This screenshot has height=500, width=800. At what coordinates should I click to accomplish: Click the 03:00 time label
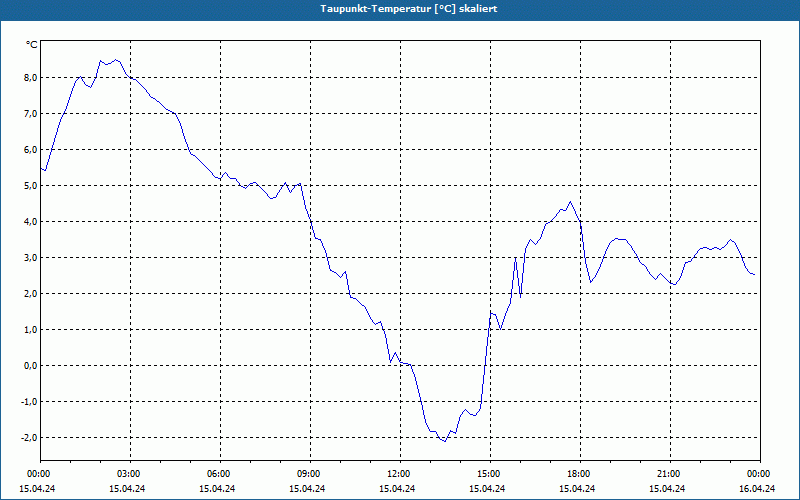tap(131, 474)
